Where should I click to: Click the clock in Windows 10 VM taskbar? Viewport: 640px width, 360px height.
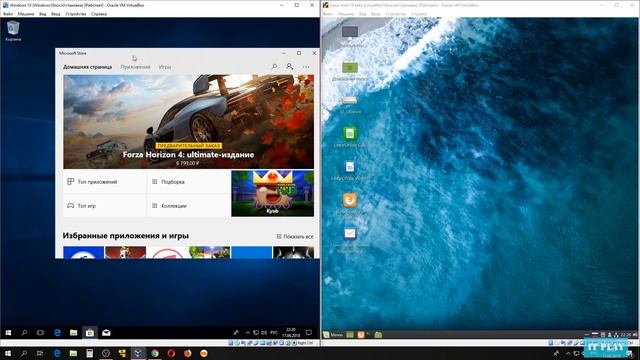pos(291,333)
